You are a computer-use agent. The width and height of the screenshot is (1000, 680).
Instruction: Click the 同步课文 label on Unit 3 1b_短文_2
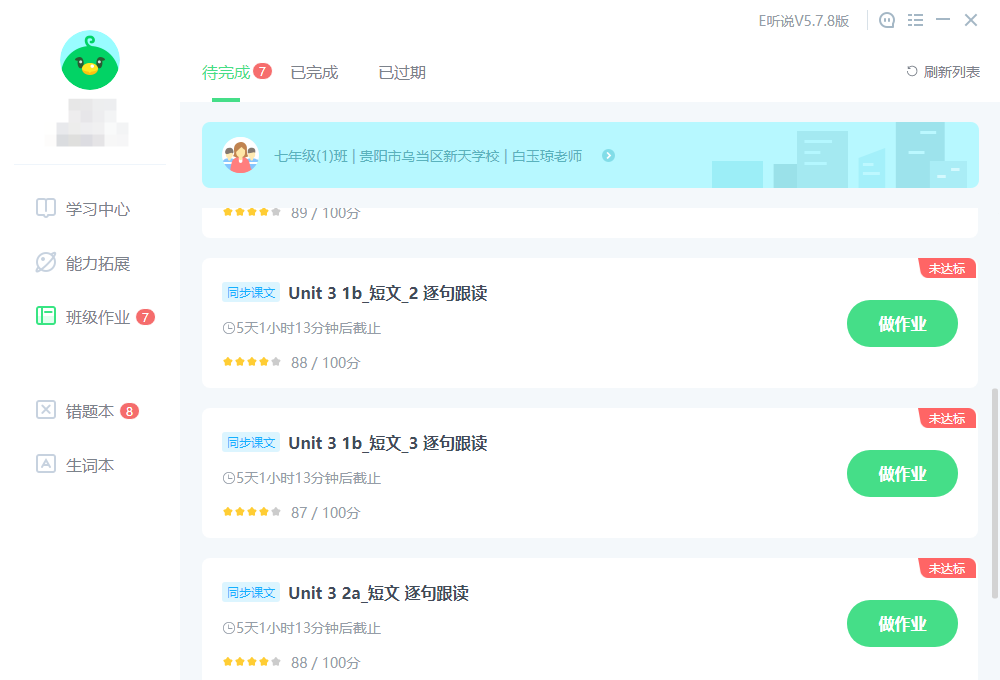pos(250,292)
